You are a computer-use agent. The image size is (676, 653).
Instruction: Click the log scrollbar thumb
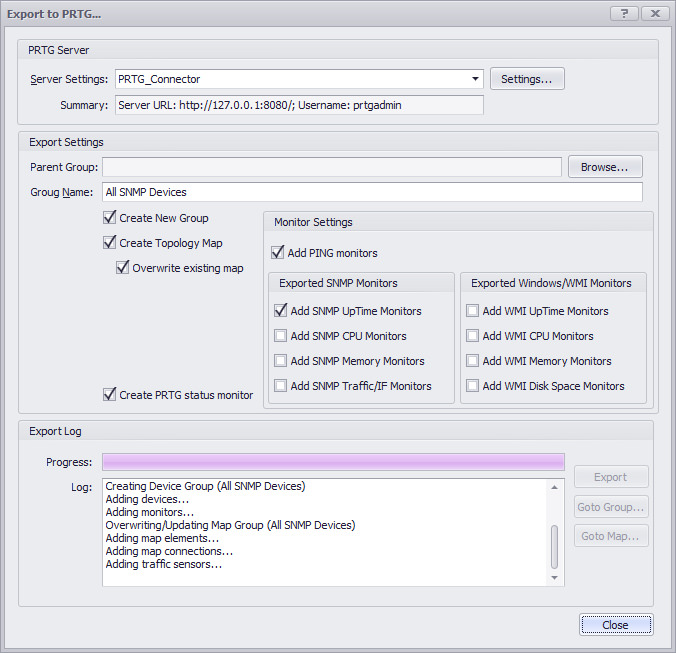pyautogui.click(x=554, y=547)
